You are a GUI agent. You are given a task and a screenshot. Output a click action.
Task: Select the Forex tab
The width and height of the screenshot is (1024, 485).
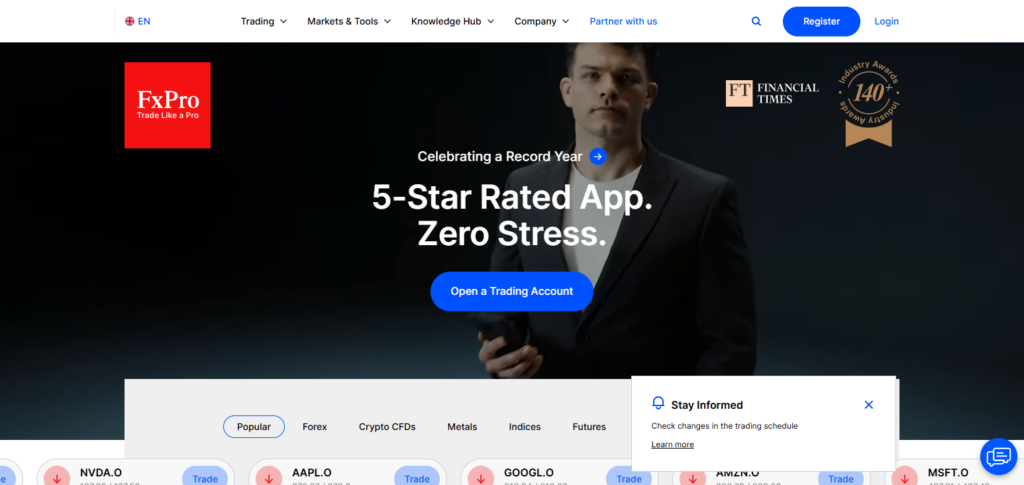(x=315, y=427)
